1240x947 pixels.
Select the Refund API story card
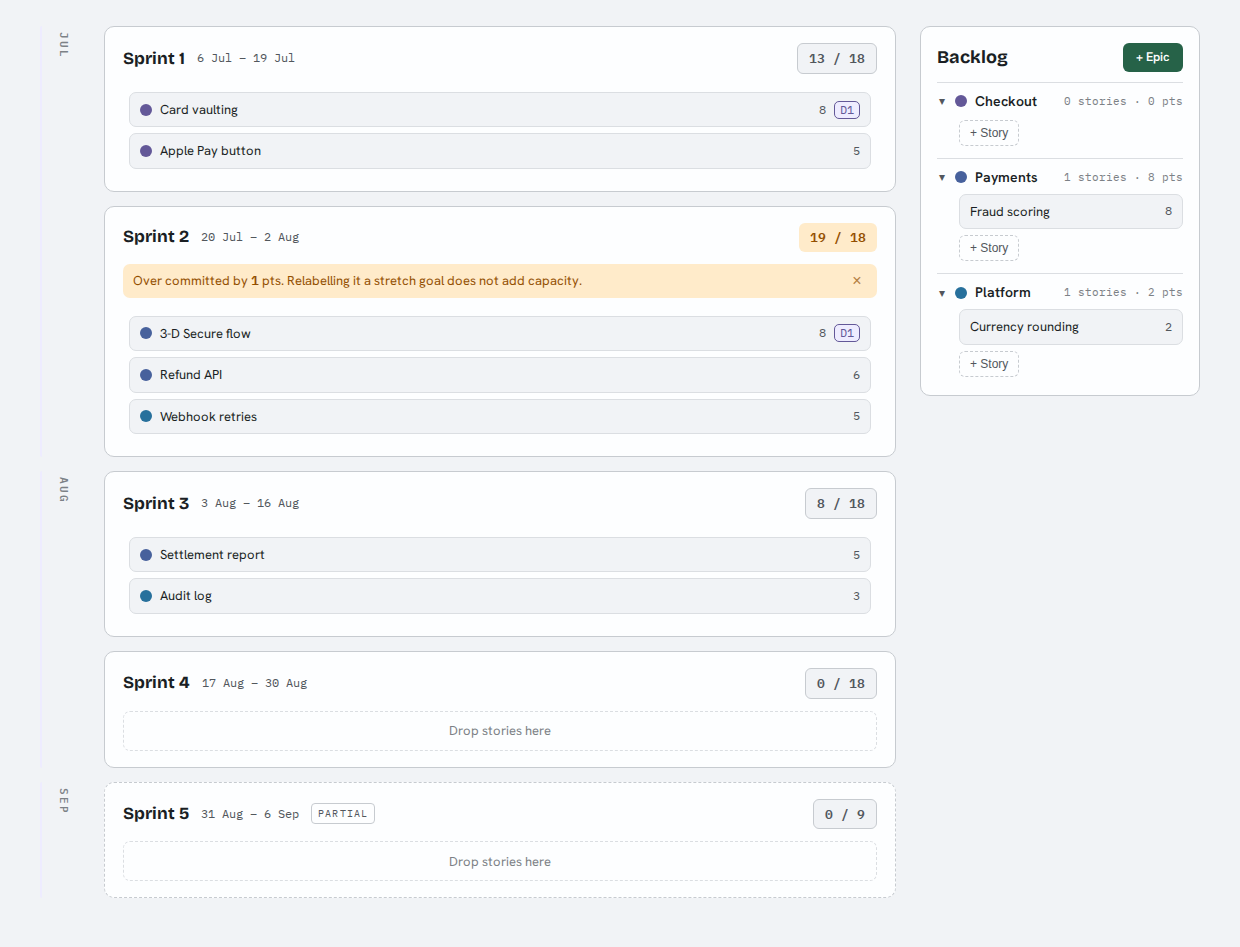click(x=500, y=375)
